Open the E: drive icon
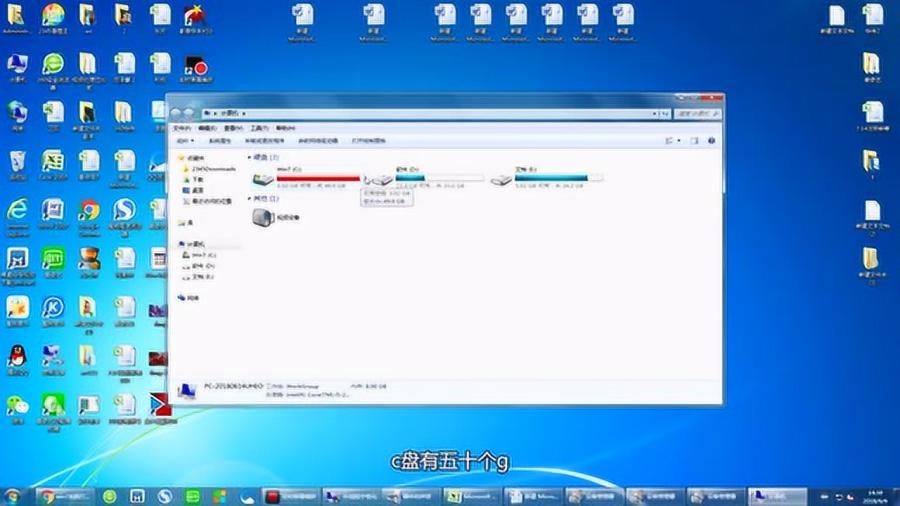 click(501, 179)
